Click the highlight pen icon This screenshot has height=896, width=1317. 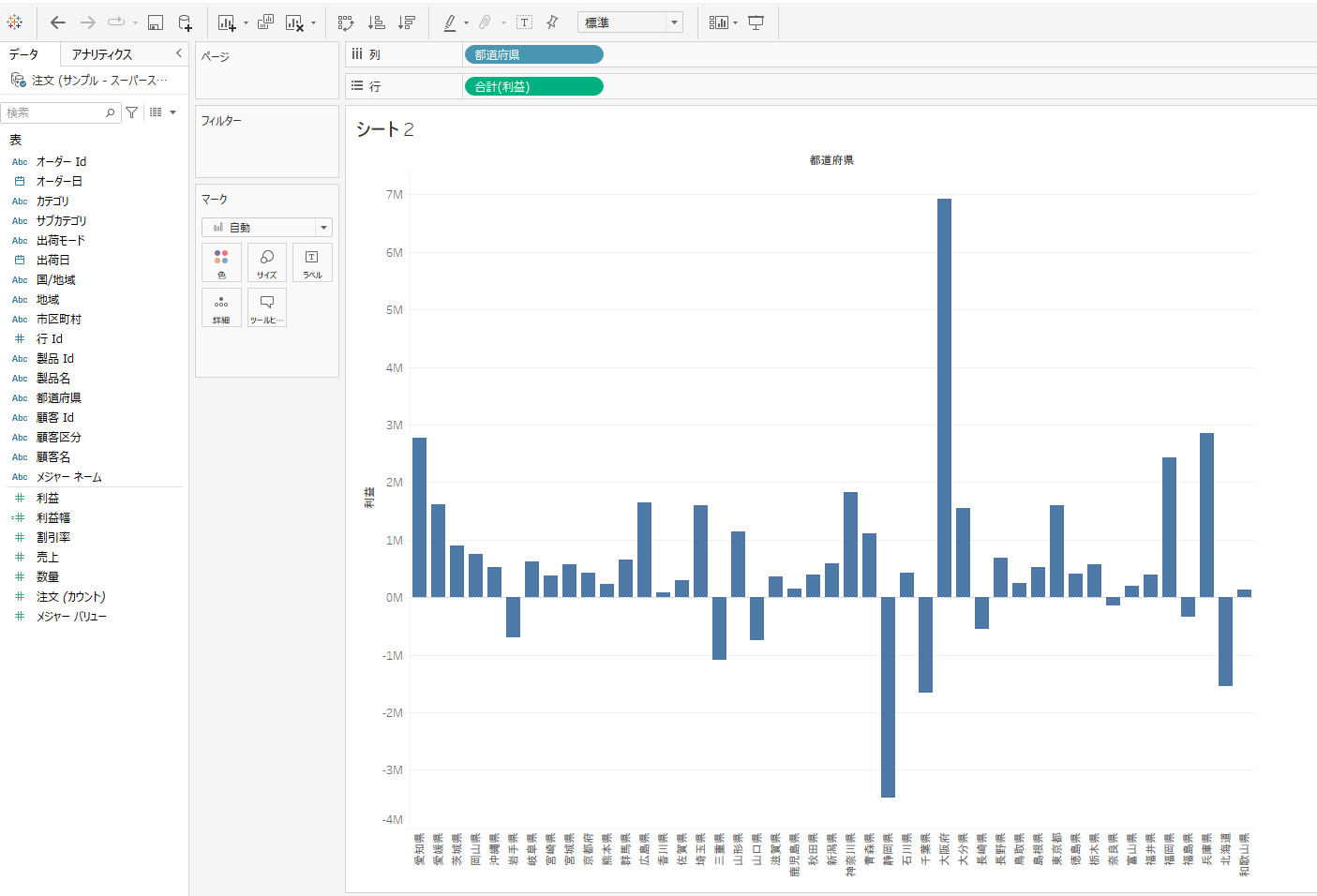[450, 22]
